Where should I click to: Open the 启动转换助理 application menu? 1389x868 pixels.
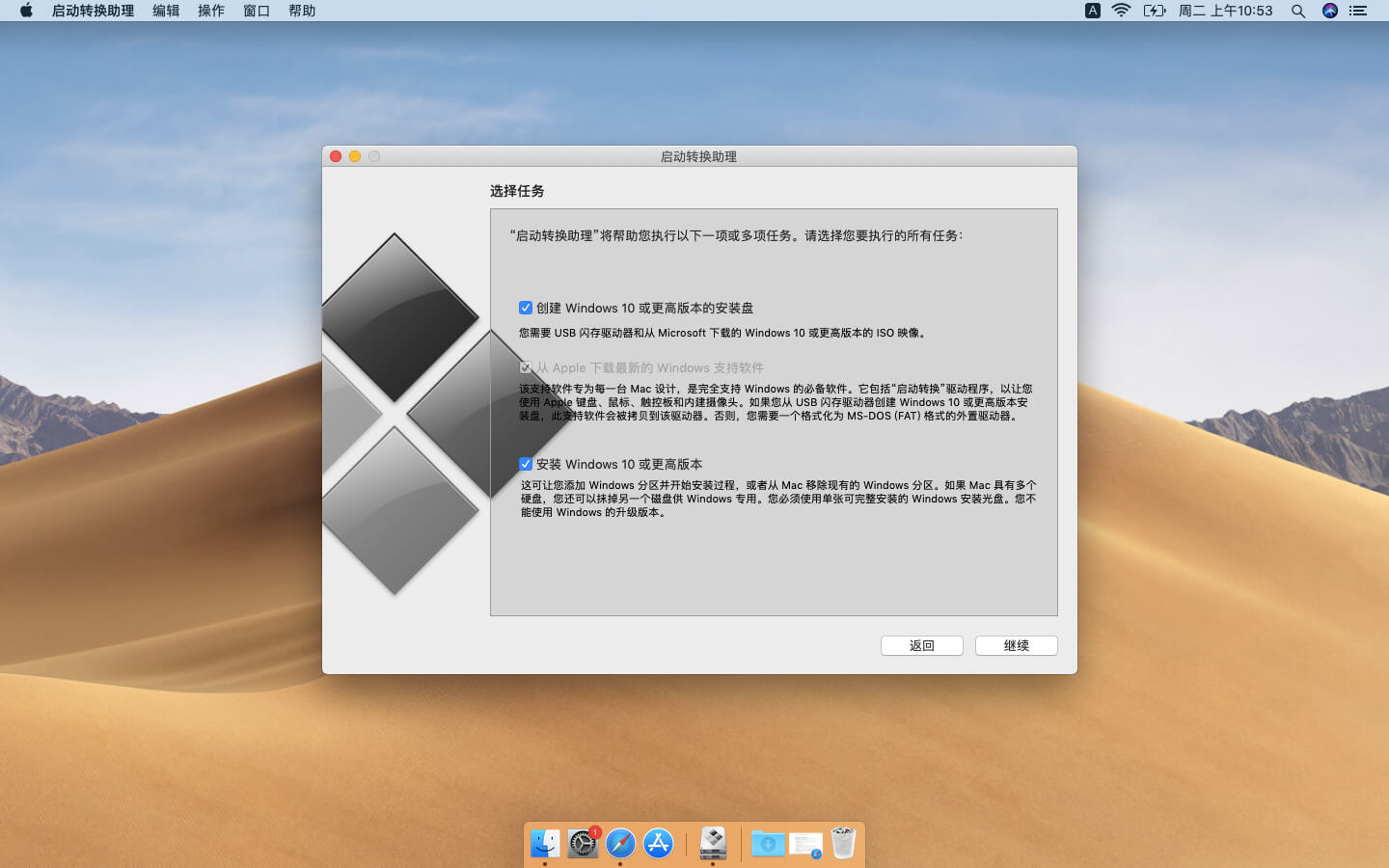[93, 11]
